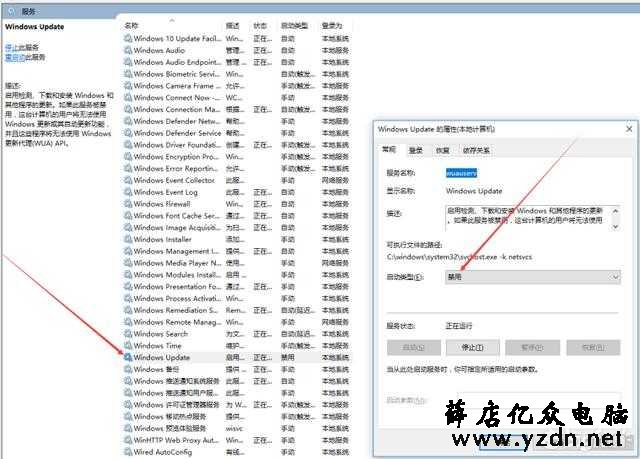Click the 停止(T) stop button
This screenshot has width=640, height=459.
(x=473, y=348)
